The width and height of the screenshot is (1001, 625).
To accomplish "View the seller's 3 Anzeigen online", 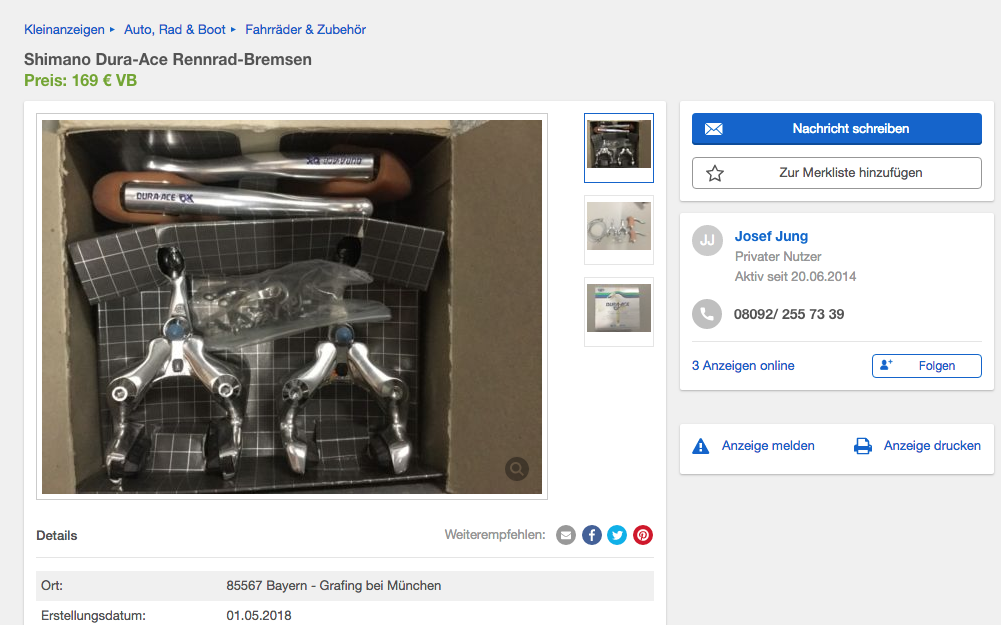I will [x=743, y=366].
